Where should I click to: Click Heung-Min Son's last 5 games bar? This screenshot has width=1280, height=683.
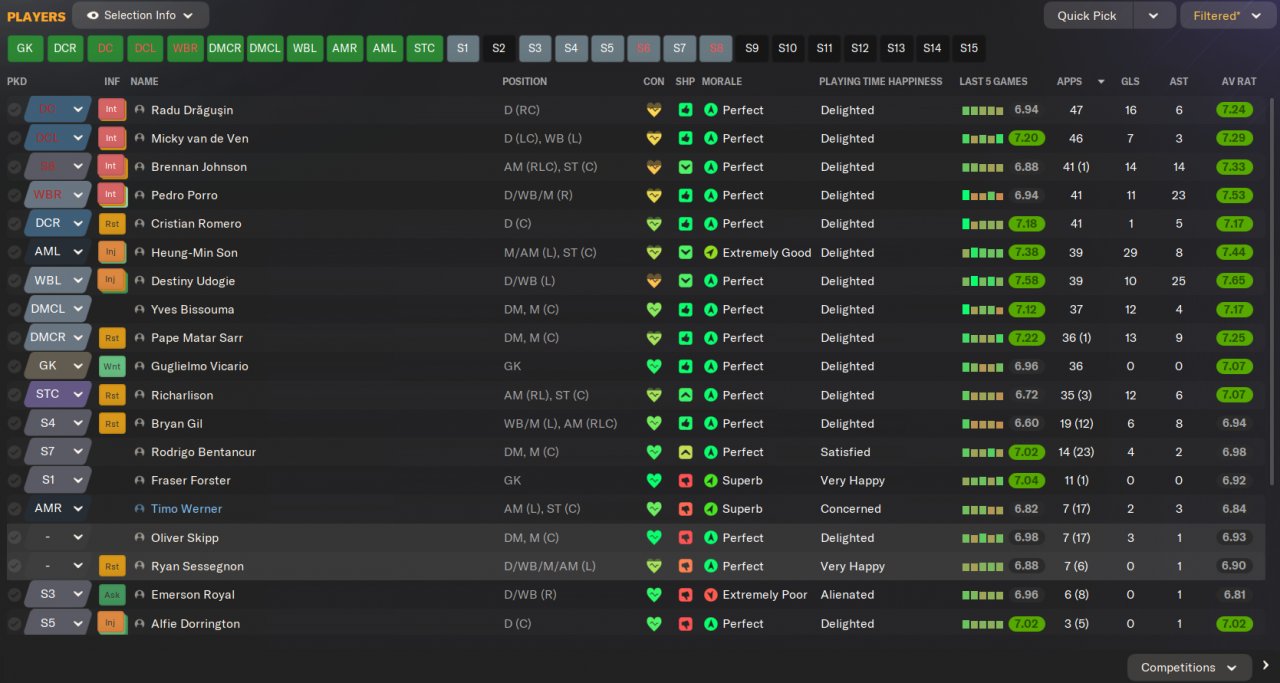click(x=982, y=253)
